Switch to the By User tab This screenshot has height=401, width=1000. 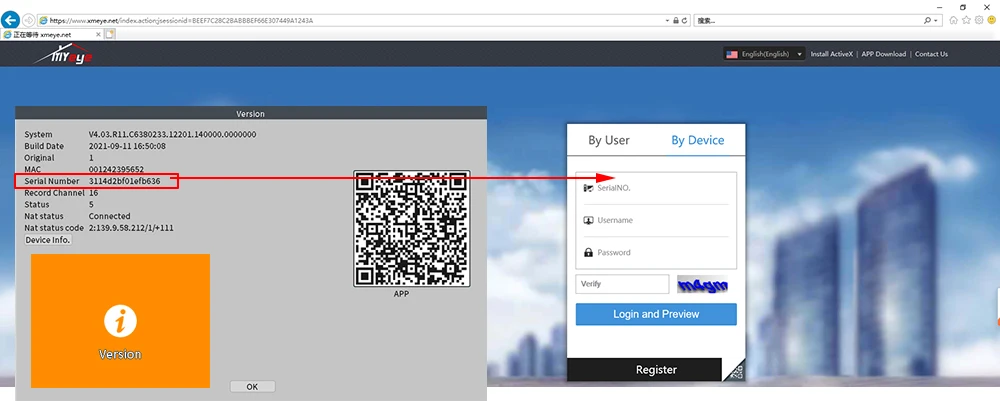[x=608, y=140]
